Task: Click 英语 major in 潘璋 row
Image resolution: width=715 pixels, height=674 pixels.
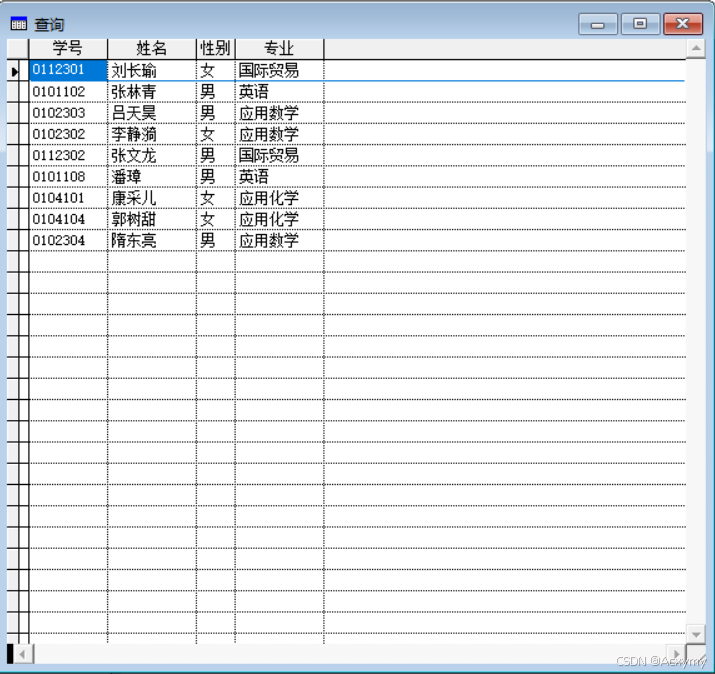Action: (280, 176)
